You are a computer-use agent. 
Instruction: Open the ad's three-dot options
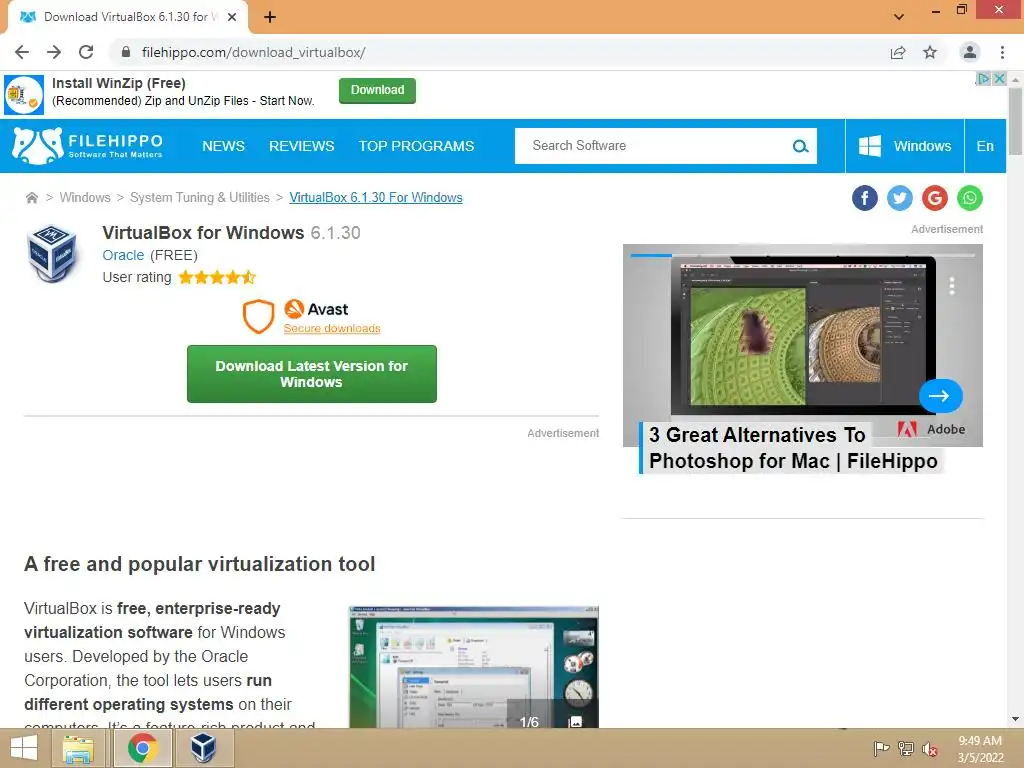click(952, 285)
